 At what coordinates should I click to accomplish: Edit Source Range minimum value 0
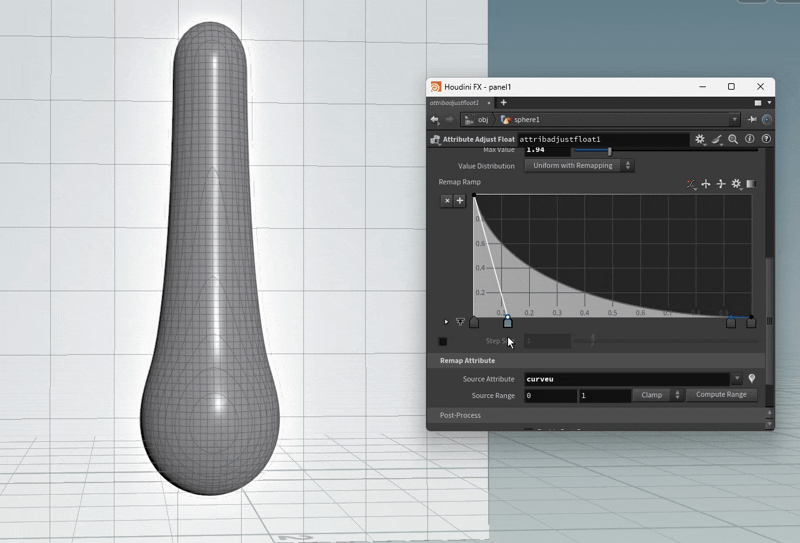[x=551, y=396]
